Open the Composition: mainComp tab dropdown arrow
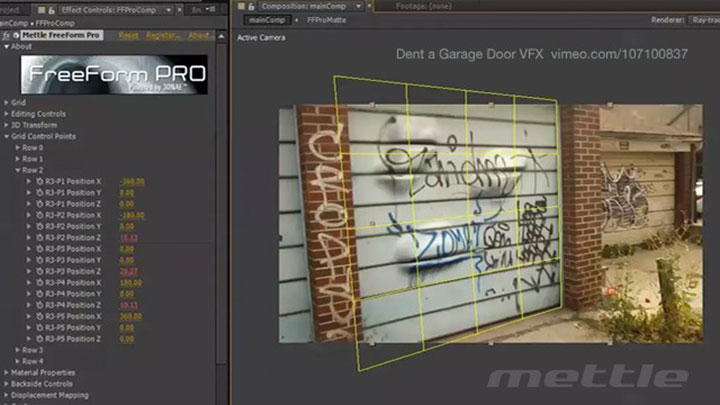Image resolution: width=720 pixels, height=405 pixels. coord(358,6)
